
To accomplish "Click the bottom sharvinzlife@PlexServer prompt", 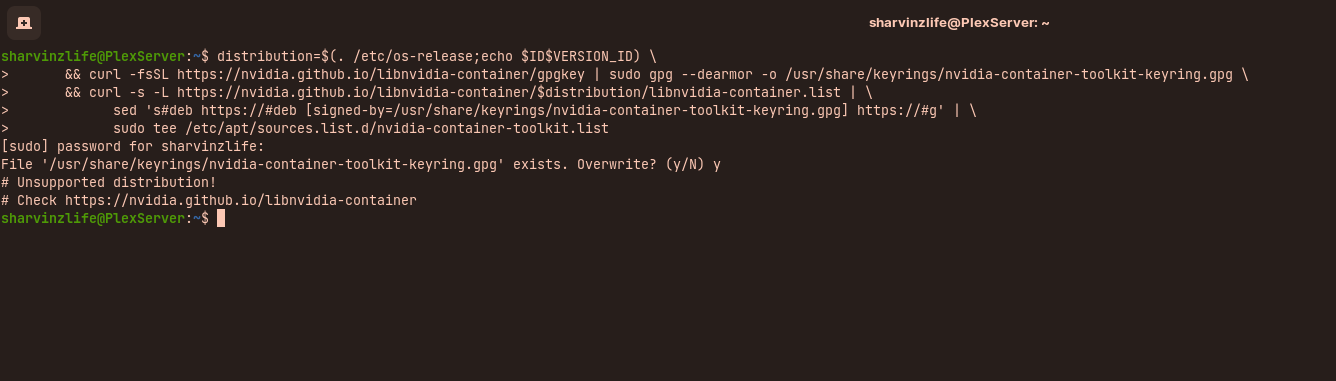I will coord(94,218).
